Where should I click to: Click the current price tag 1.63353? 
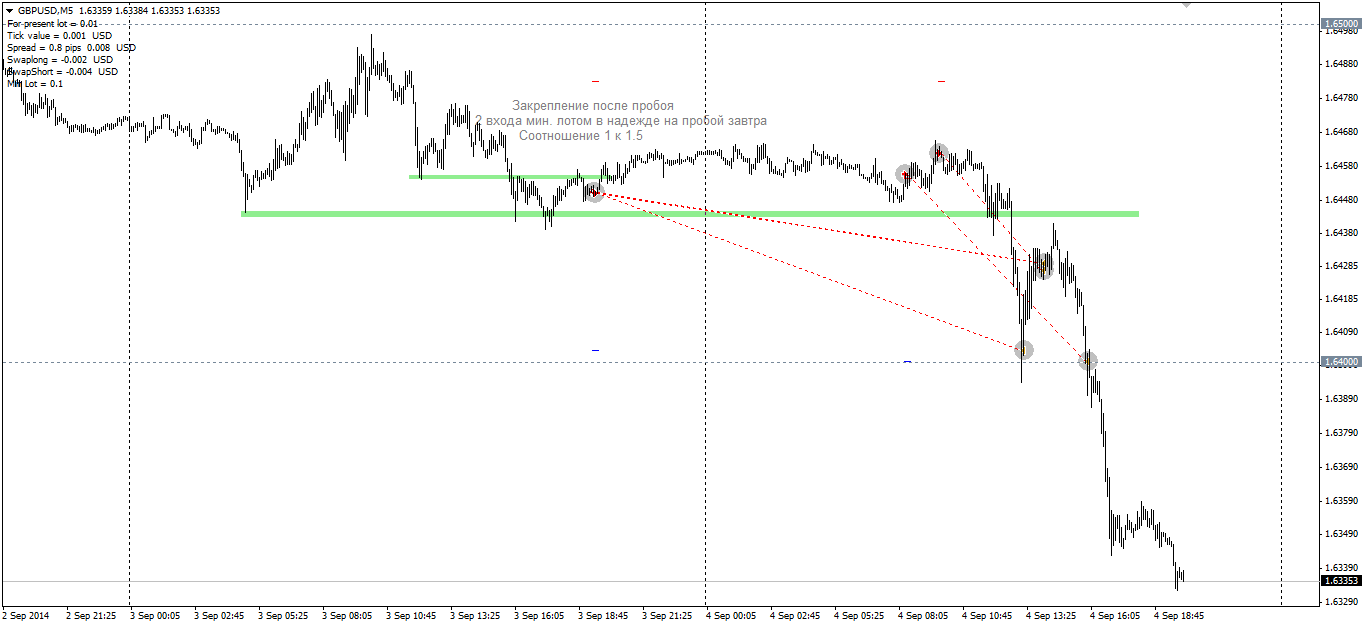[1340, 580]
